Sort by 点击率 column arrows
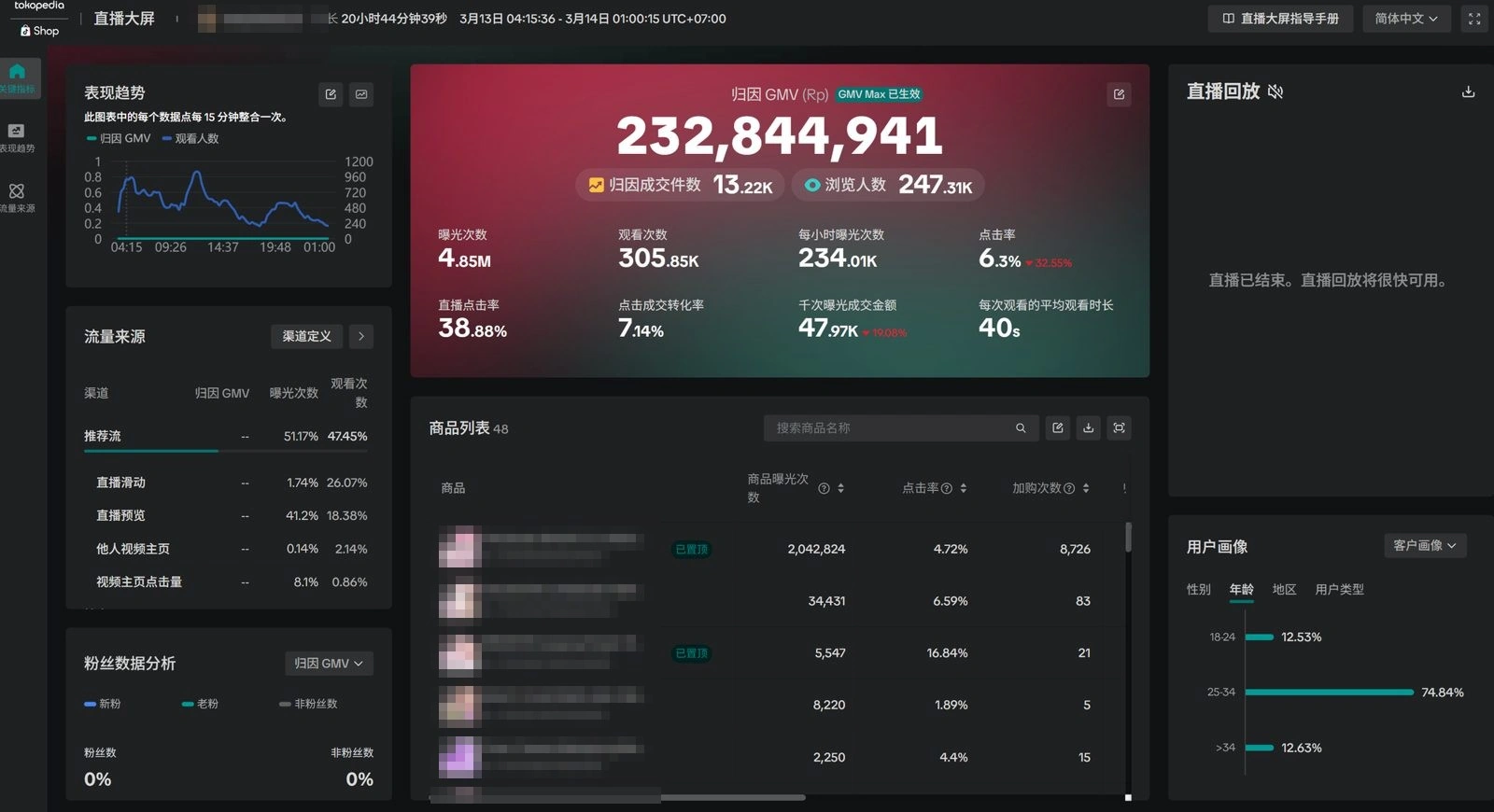 pos(963,488)
